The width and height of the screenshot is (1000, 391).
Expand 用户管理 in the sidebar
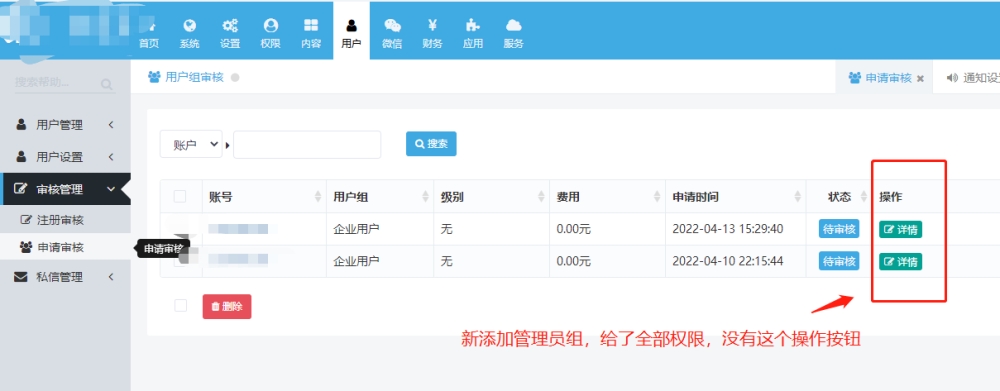(65, 125)
